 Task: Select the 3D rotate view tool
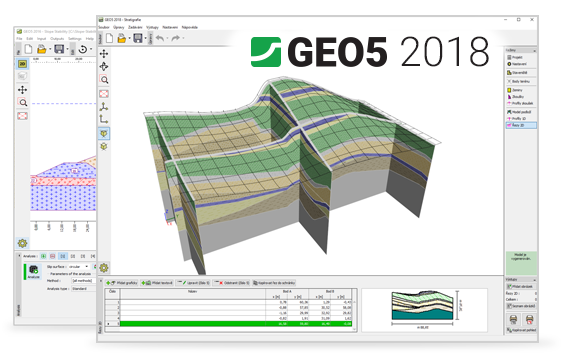pyautogui.click(x=104, y=67)
